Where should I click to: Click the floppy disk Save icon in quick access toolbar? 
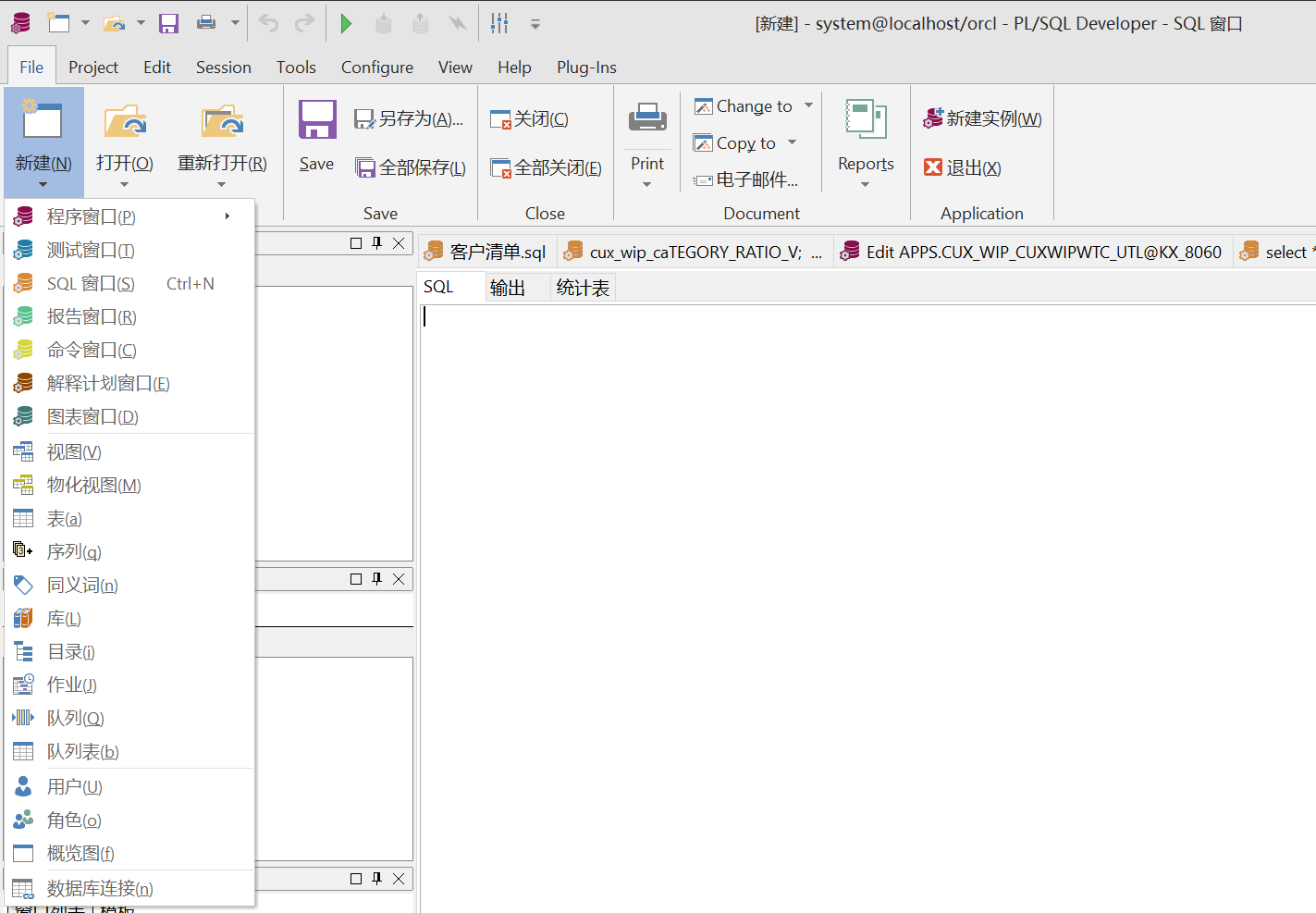pyautogui.click(x=168, y=23)
